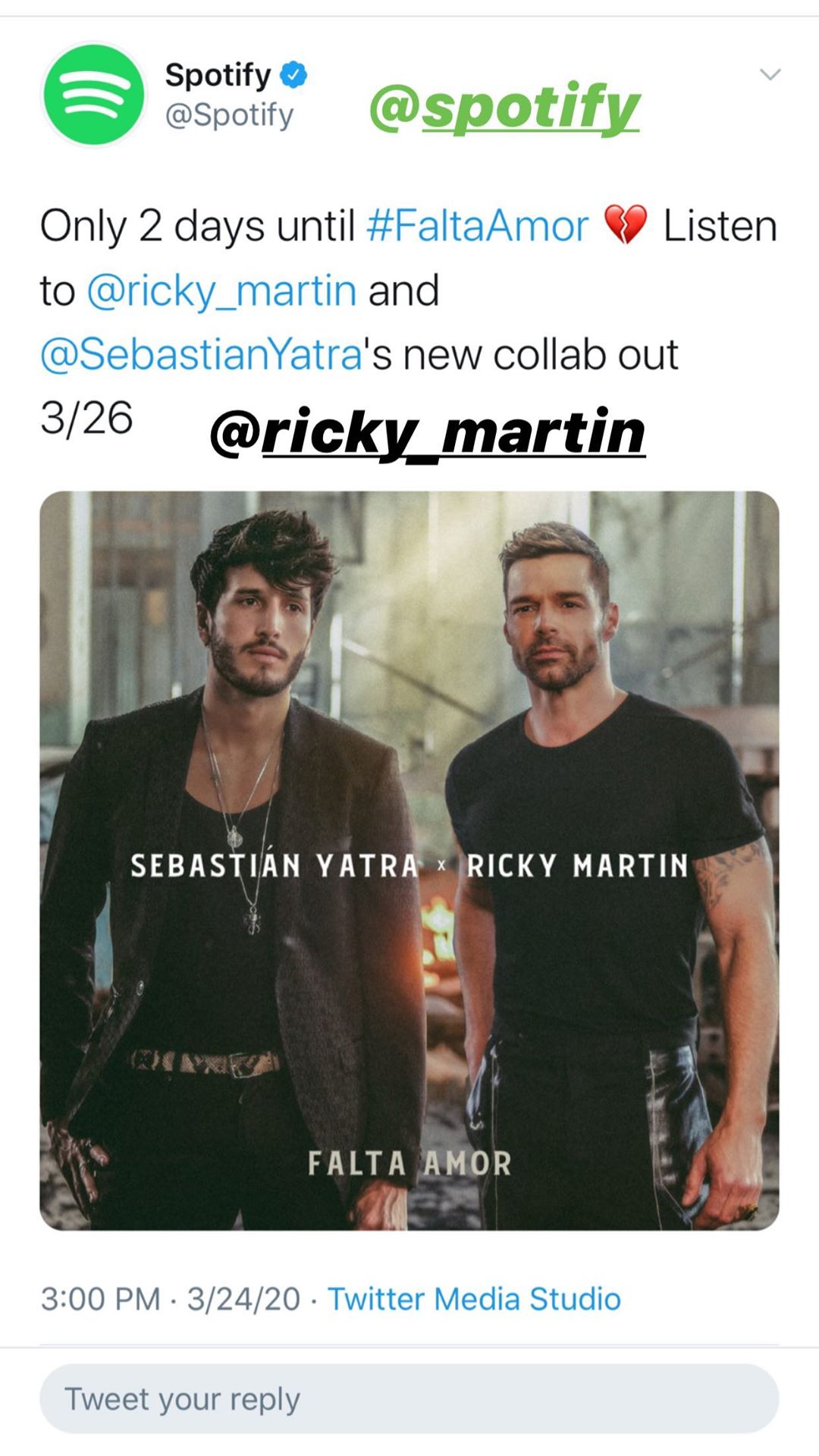Expand the tweet options chevron
Screen dimensions: 819x1456
point(770,74)
